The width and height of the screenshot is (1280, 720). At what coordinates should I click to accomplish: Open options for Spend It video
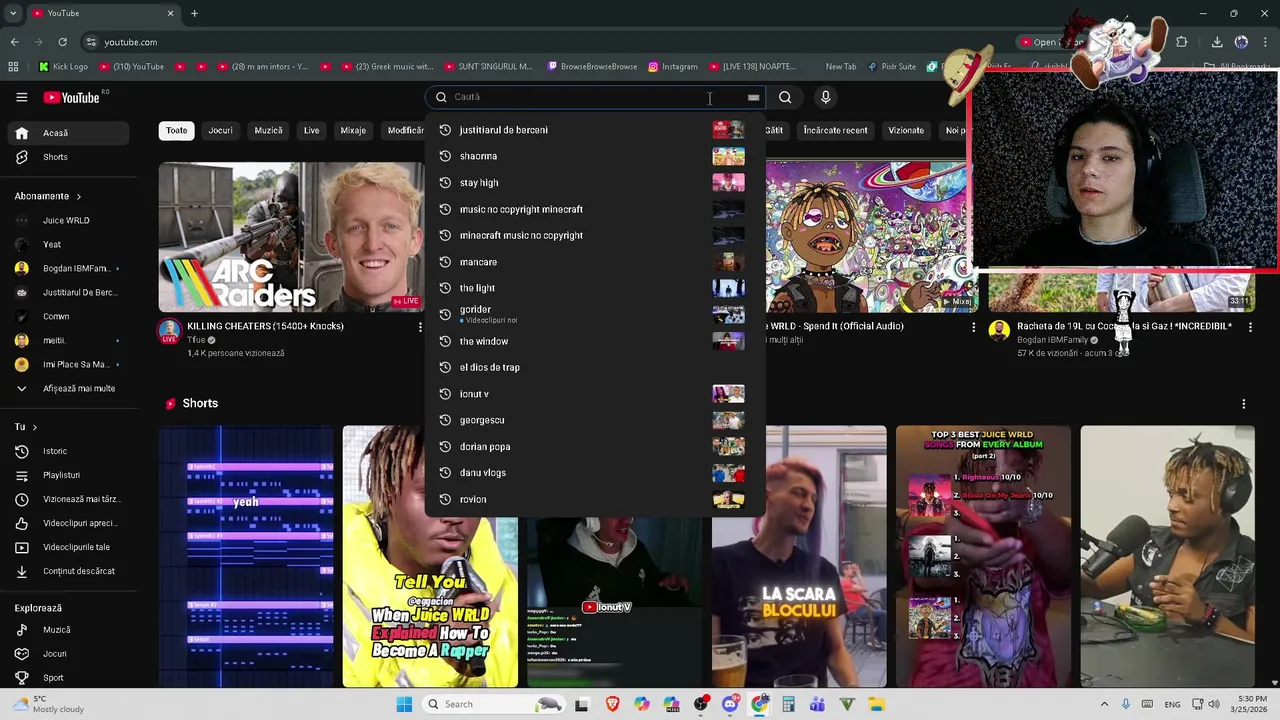973,327
